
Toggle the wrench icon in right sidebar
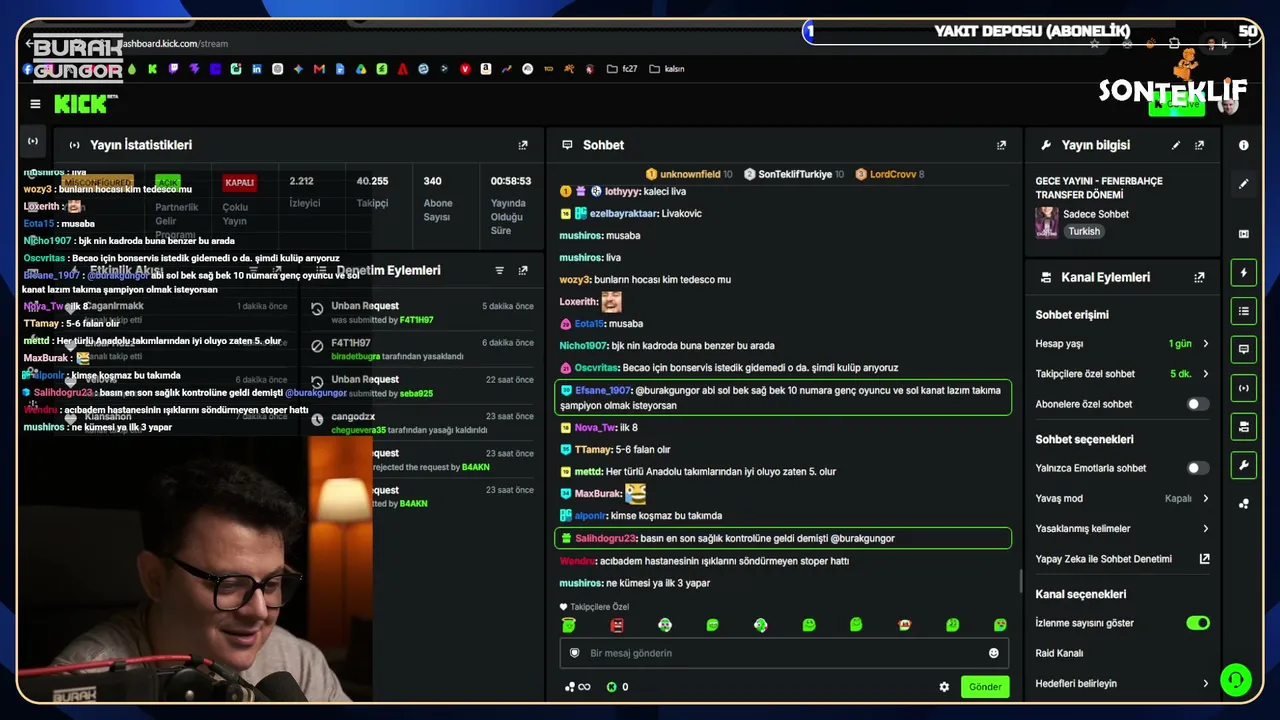[1244, 465]
